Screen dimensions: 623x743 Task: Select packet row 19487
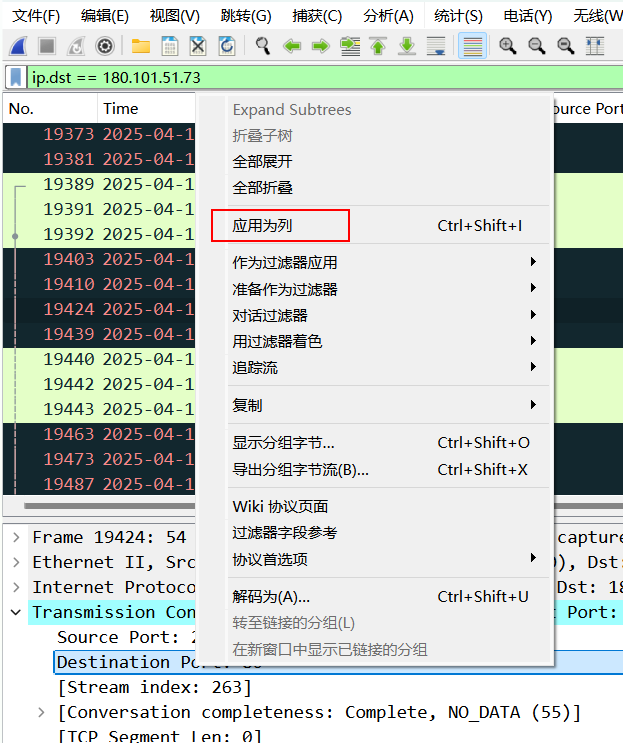coord(99,484)
